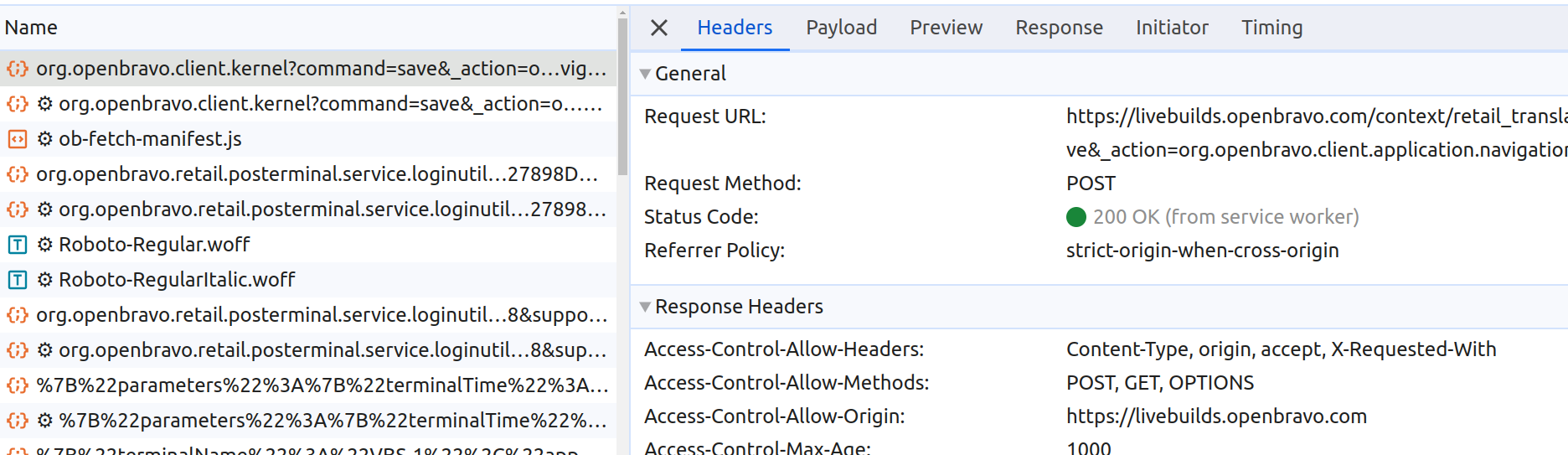This screenshot has height=455, width=1568.
Task: Select the ob-fetch-manifest.js request
Action: click(151, 139)
